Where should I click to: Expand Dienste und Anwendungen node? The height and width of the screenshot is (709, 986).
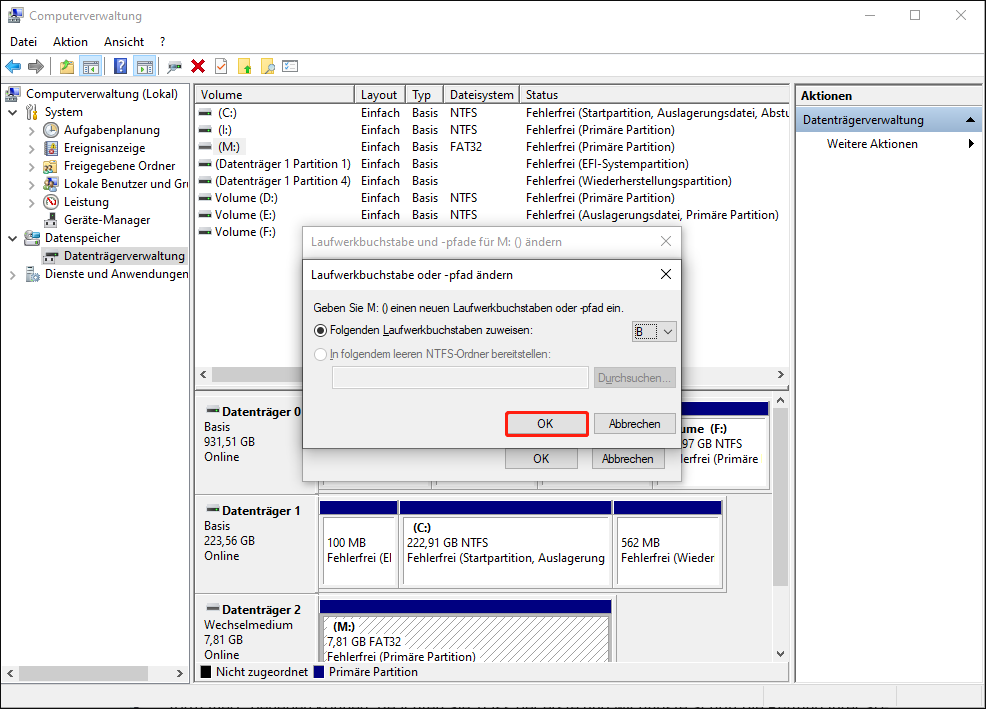click(x=12, y=274)
